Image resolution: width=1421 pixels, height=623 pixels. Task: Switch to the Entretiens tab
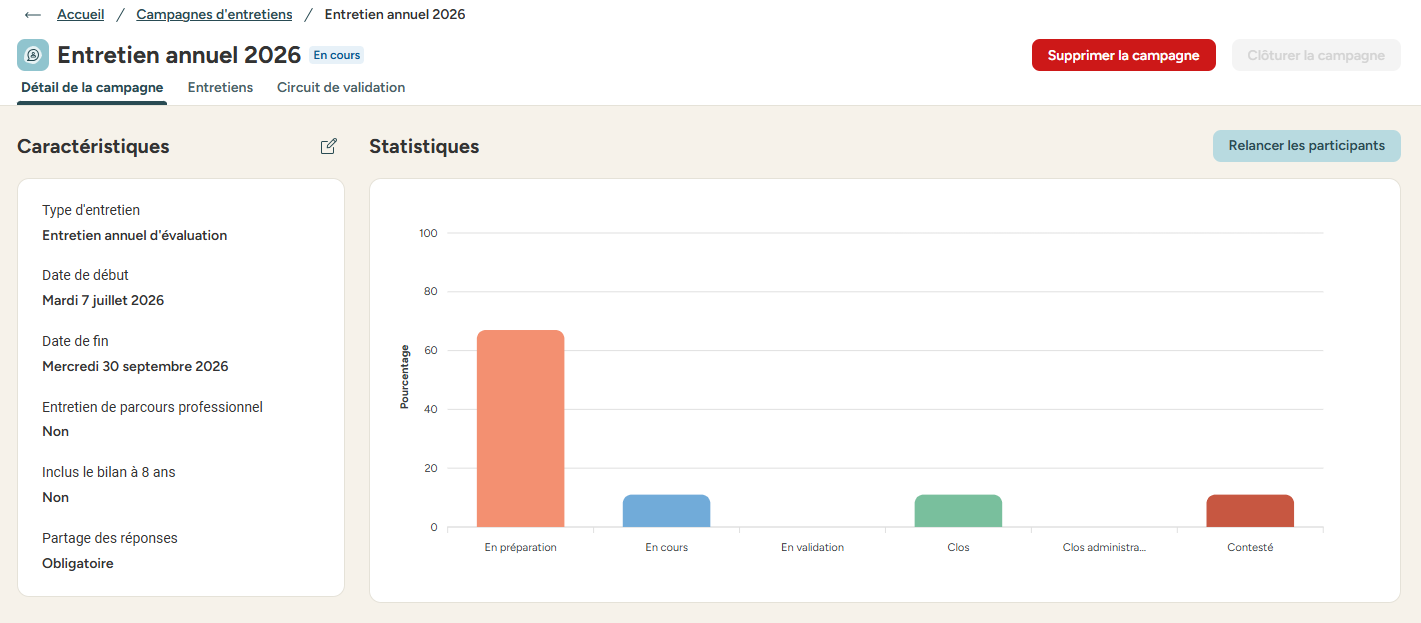220,88
